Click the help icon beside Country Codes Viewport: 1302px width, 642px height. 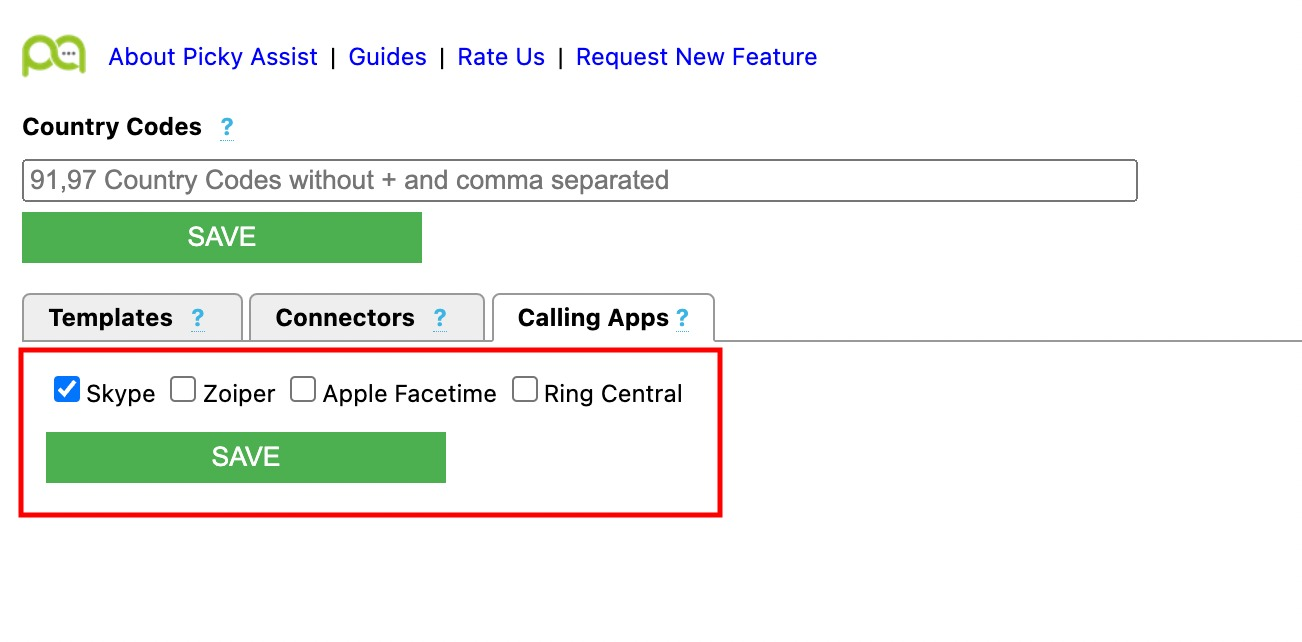227,128
